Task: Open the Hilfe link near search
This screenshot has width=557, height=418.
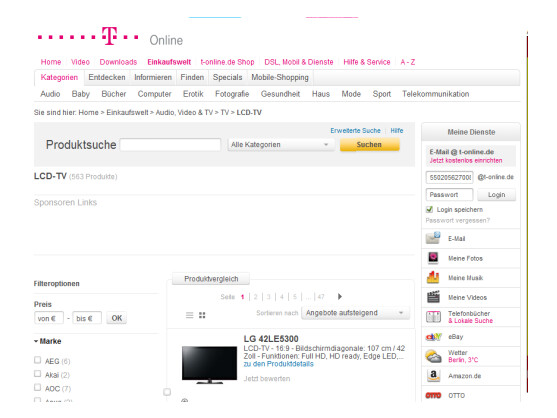Action: (397, 131)
